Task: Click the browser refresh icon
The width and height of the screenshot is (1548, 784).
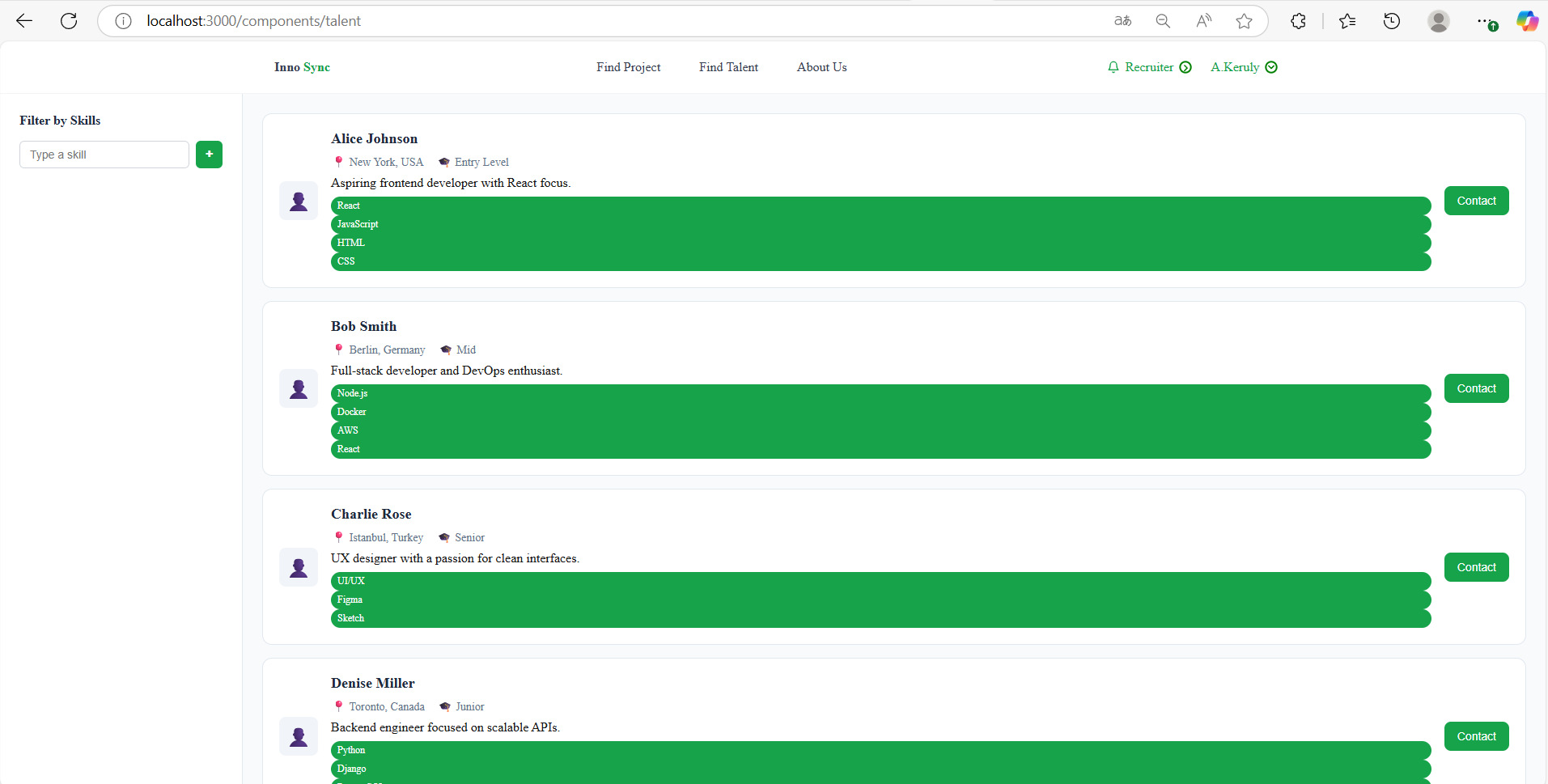Action: (x=69, y=20)
